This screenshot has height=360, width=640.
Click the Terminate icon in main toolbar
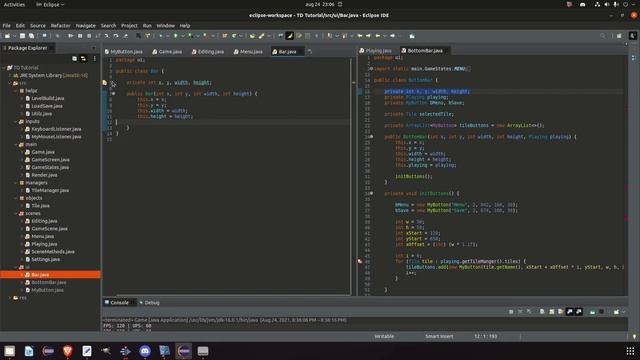pos(89,36)
